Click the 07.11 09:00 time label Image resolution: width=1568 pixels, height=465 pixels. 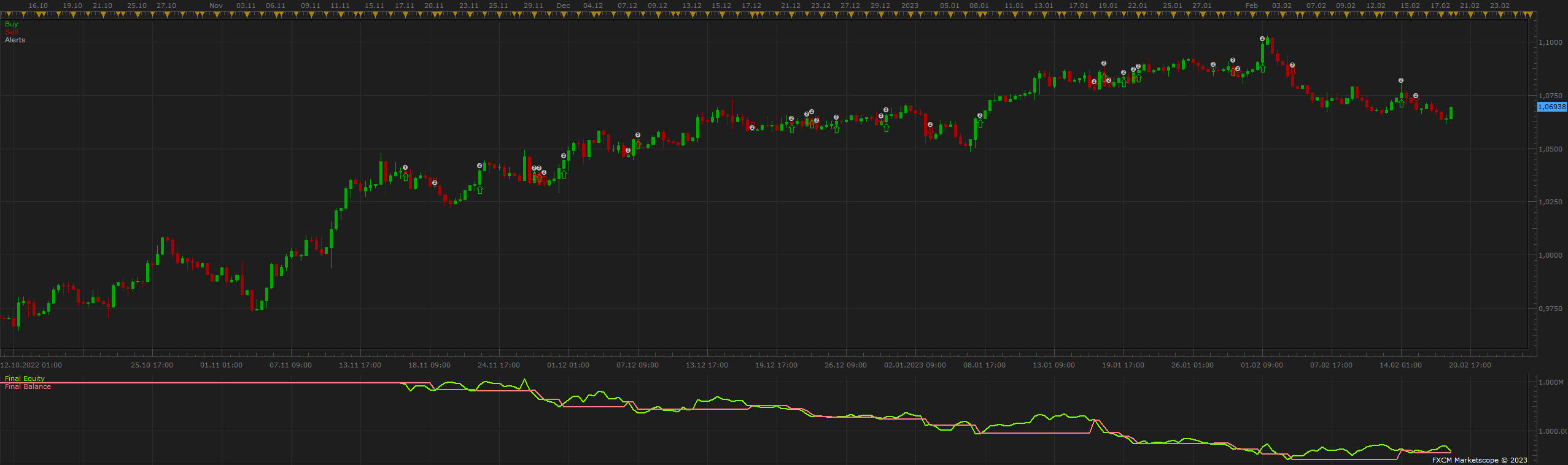(x=290, y=365)
